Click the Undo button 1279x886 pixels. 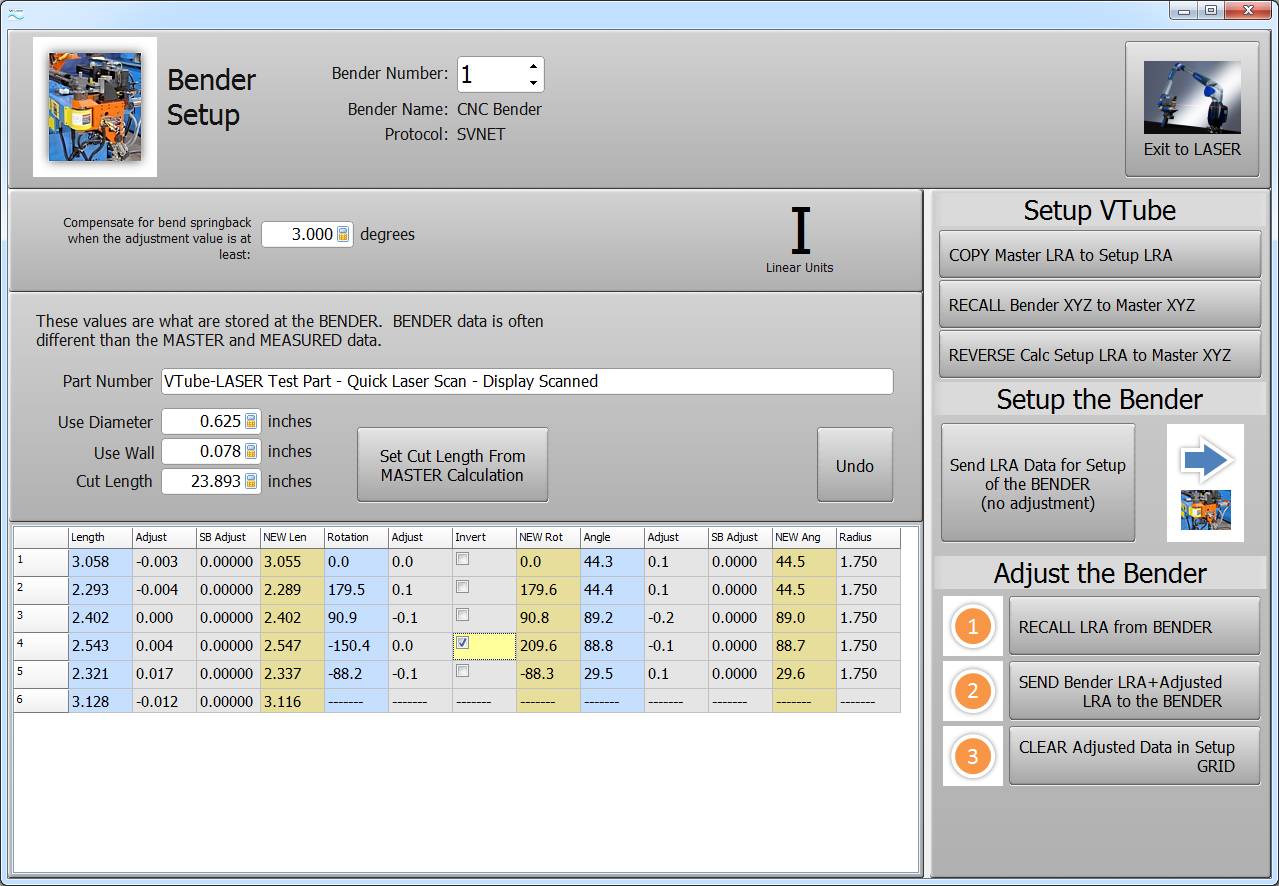click(854, 466)
